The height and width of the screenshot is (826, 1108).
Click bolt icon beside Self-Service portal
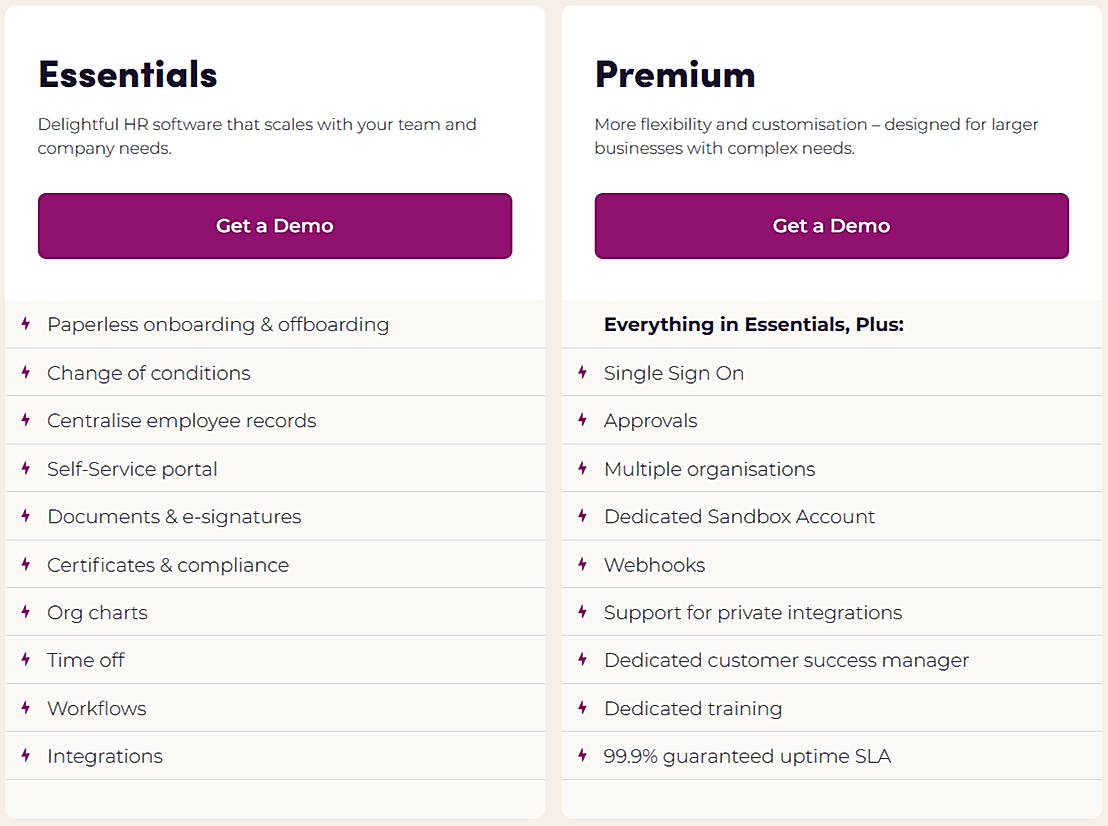[x=26, y=468]
